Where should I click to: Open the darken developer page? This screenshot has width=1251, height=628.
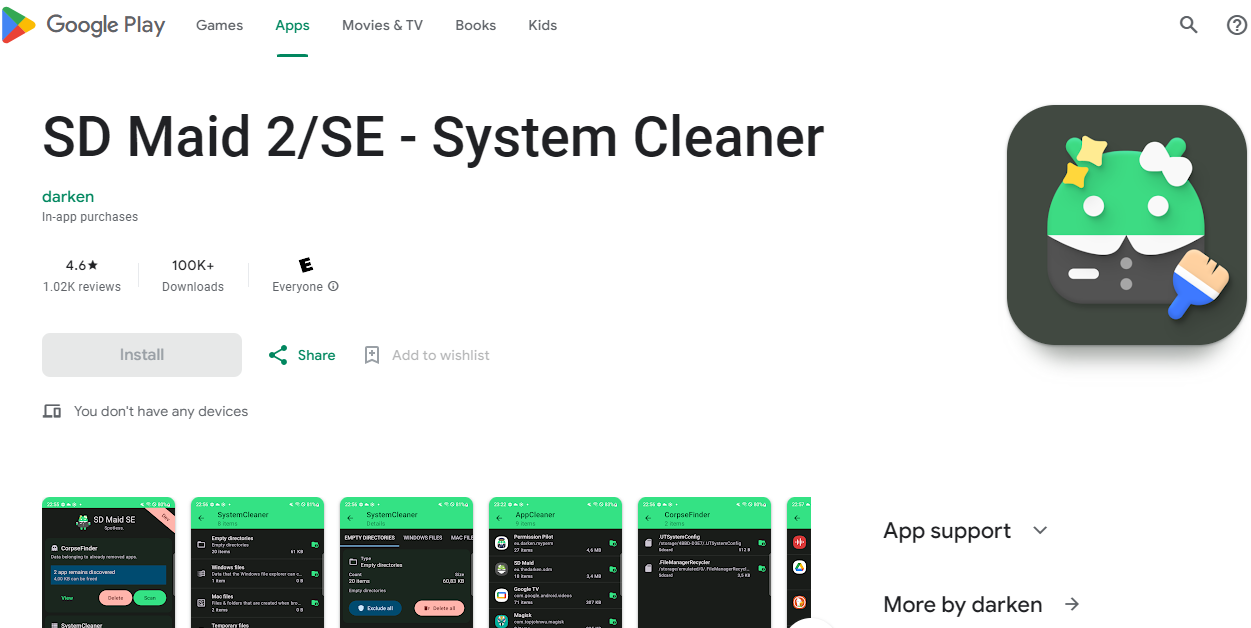click(x=68, y=196)
